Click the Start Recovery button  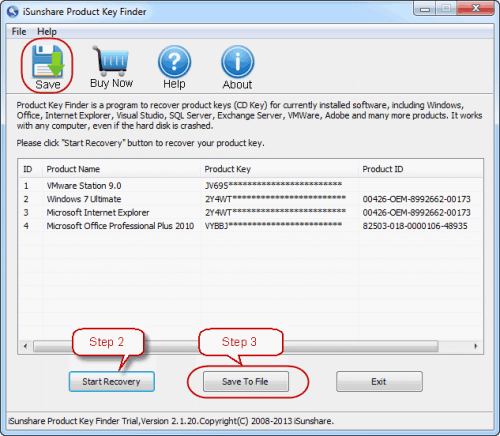(112, 382)
